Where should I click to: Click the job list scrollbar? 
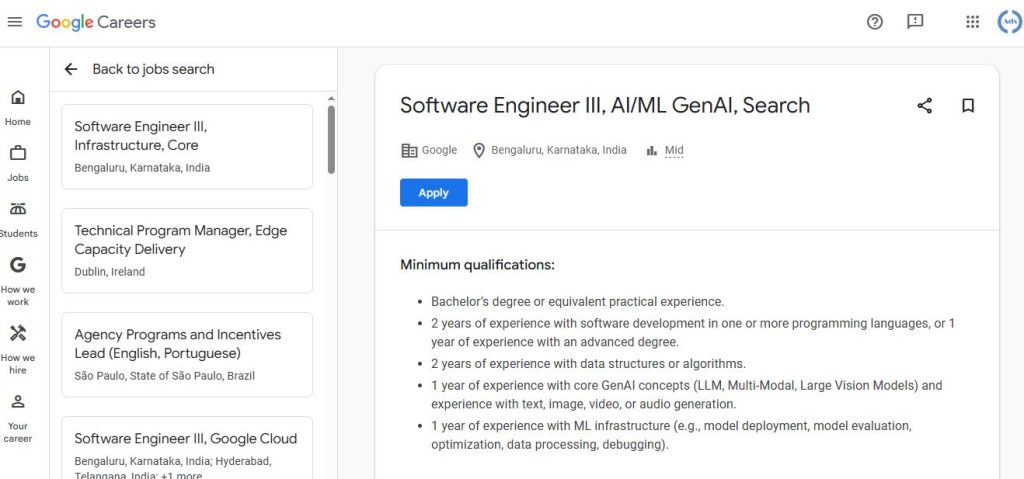(331, 140)
